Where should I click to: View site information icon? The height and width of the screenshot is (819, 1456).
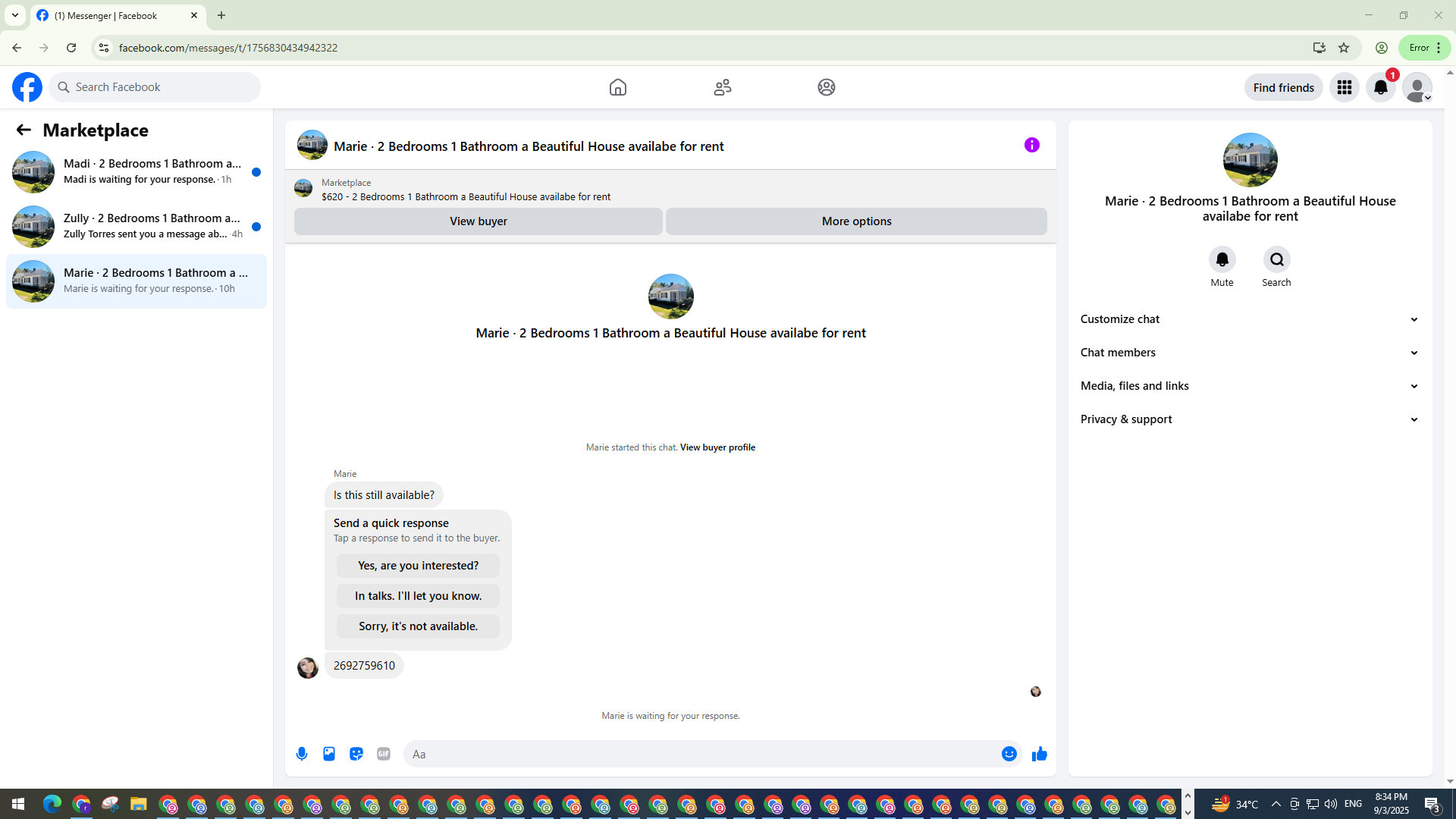click(x=104, y=48)
